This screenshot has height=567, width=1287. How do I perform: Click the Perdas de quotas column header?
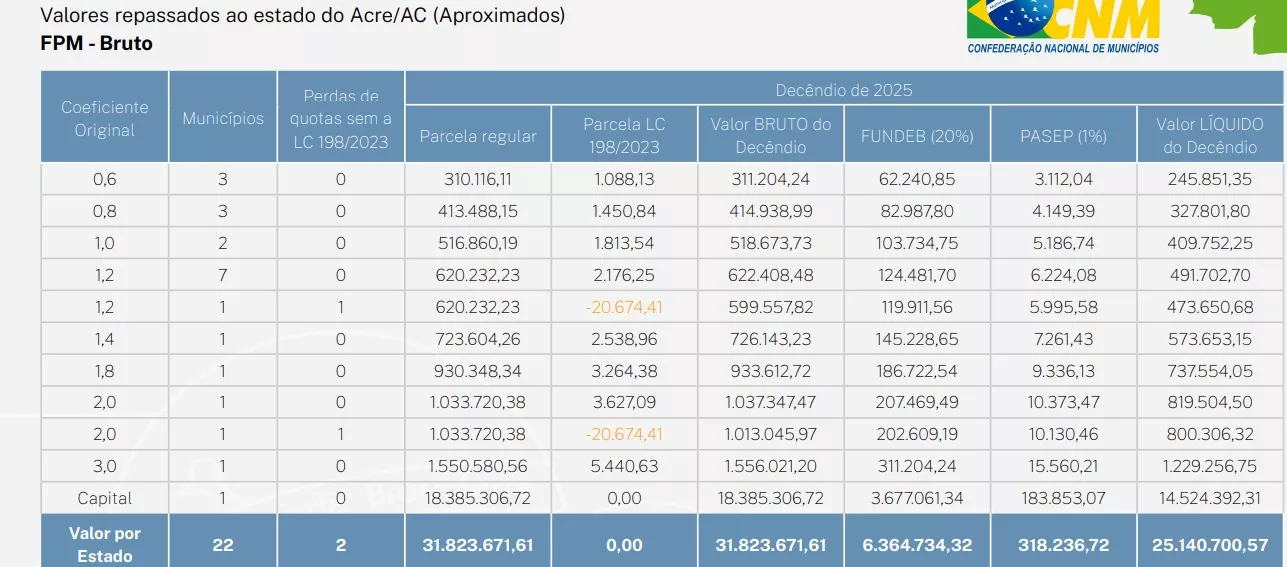tap(341, 118)
